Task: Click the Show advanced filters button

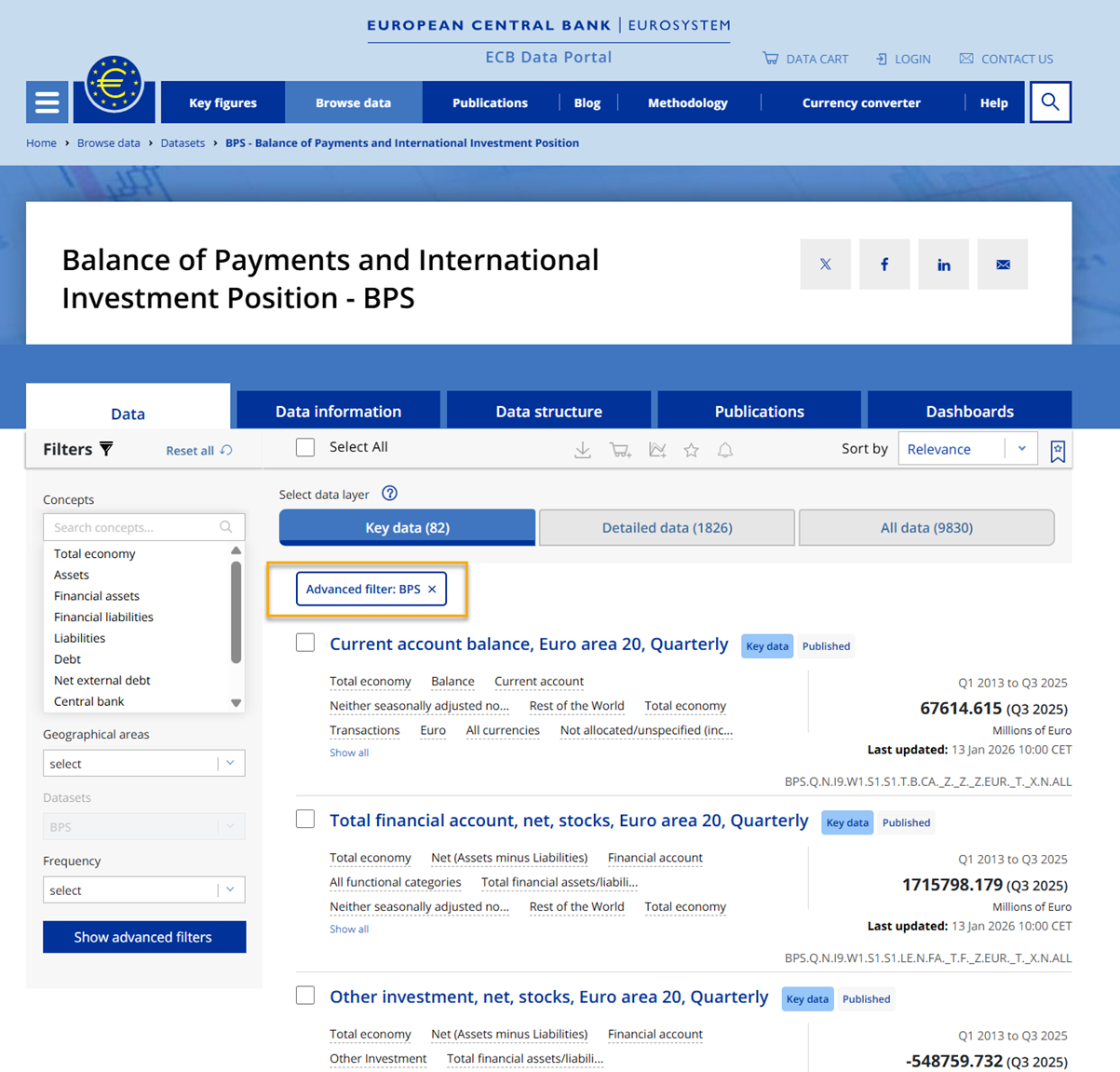Action: pyautogui.click(x=143, y=937)
